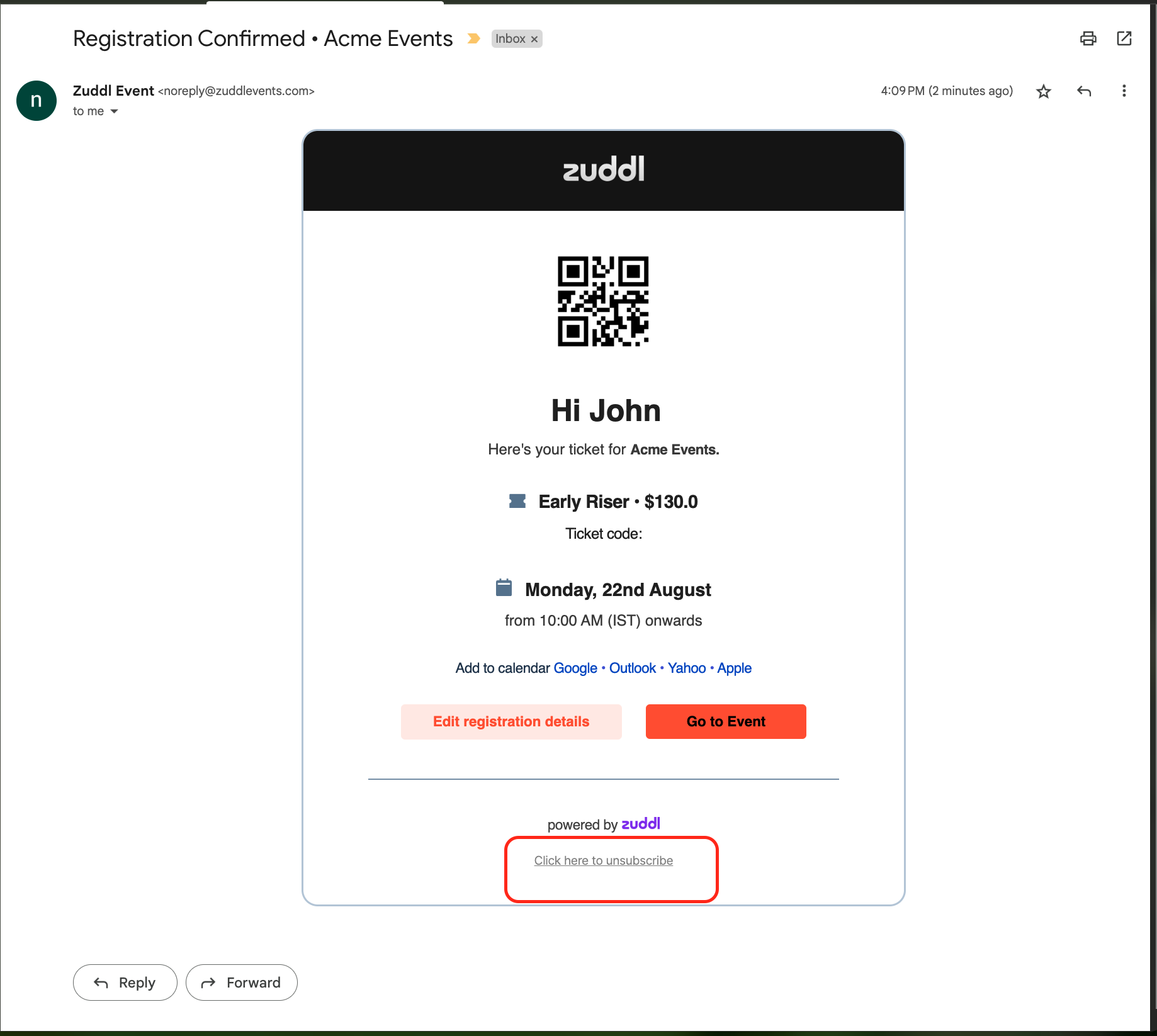The image size is (1157, 1036).
Task: Remove the Inbox label from this email
Action: (x=534, y=39)
